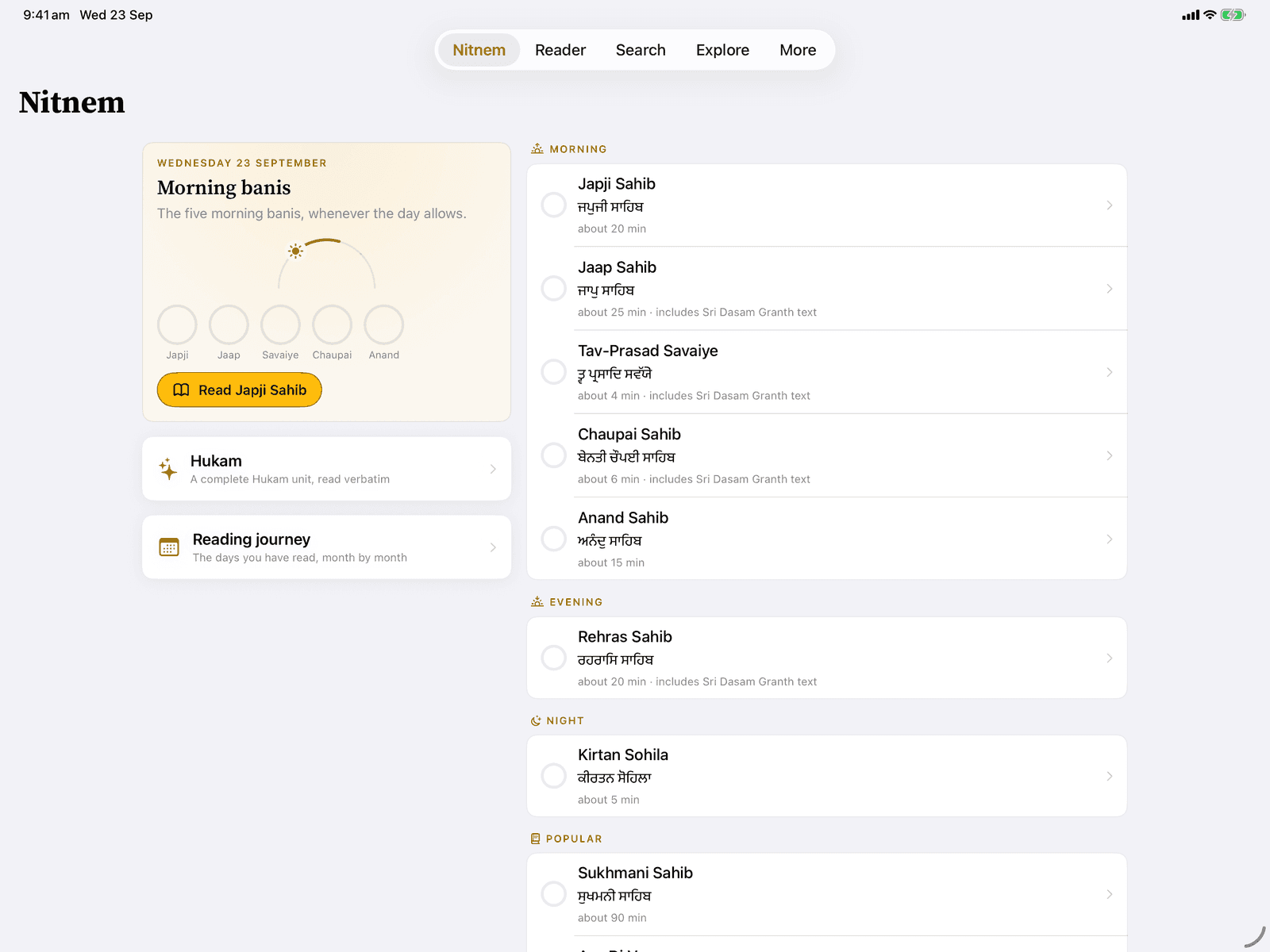1270x952 pixels.
Task: Open Japji Sahib via its chevron
Action: tap(1110, 205)
